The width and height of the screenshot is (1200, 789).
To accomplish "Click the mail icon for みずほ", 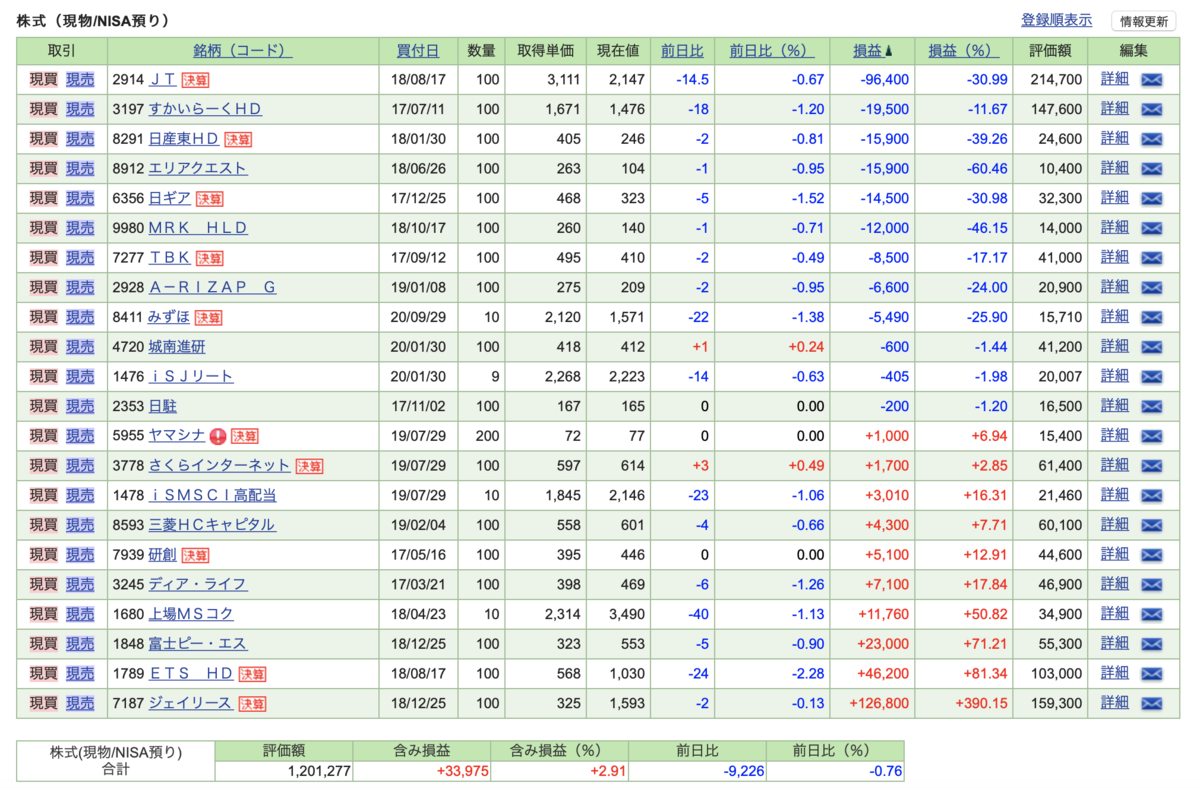I will (x=1151, y=317).
